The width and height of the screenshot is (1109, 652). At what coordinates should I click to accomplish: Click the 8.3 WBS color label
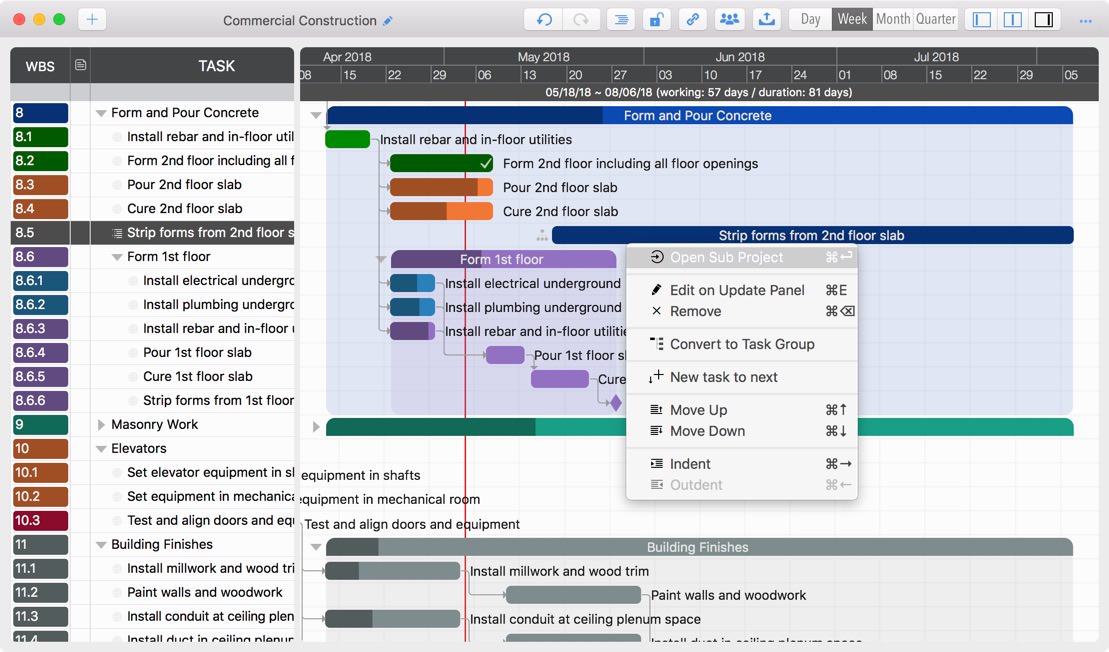[x=40, y=185]
